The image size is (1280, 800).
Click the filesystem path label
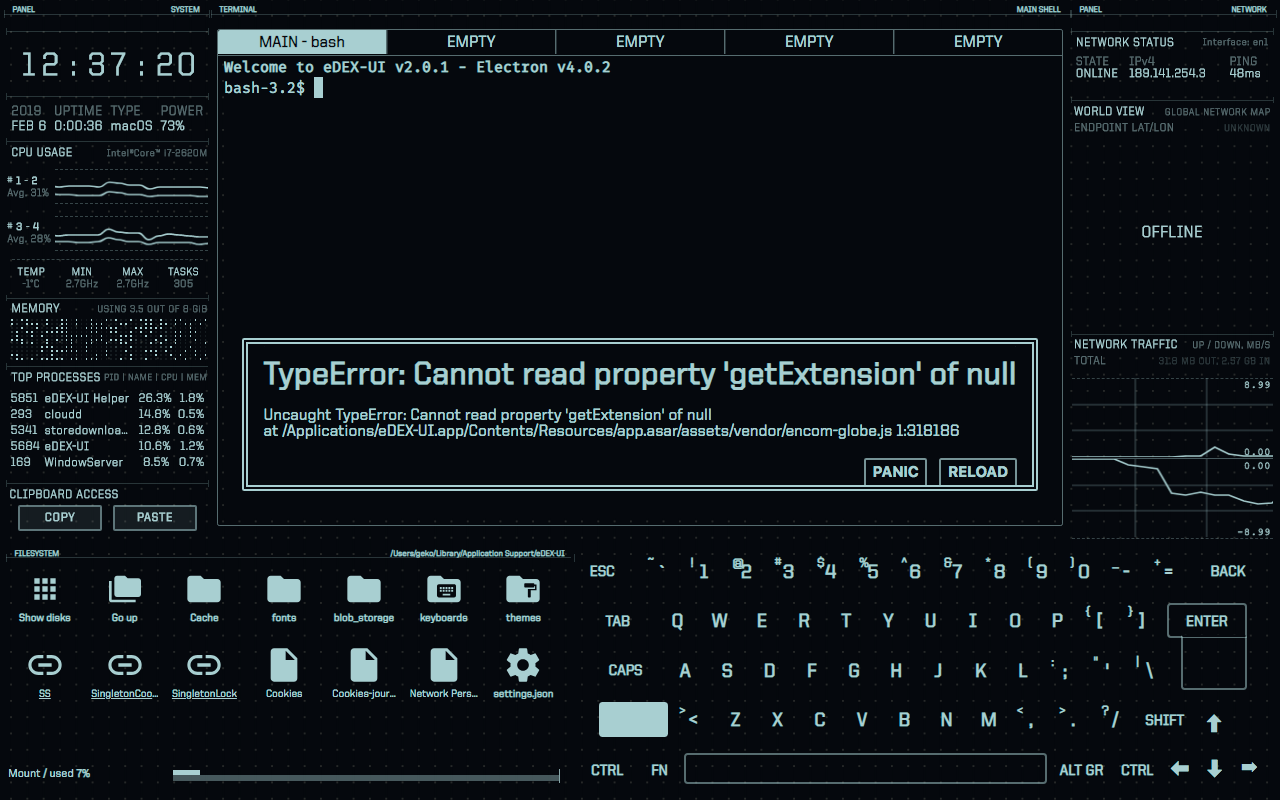coord(478,554)
